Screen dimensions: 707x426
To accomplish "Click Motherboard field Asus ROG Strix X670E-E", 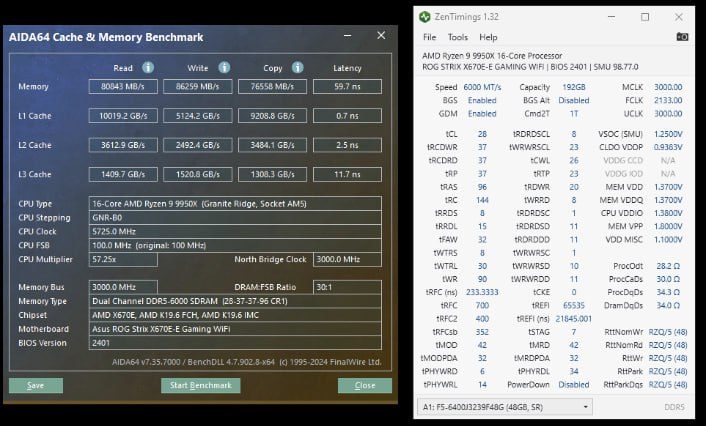I will pyautogui.click(x=235, y=329).
